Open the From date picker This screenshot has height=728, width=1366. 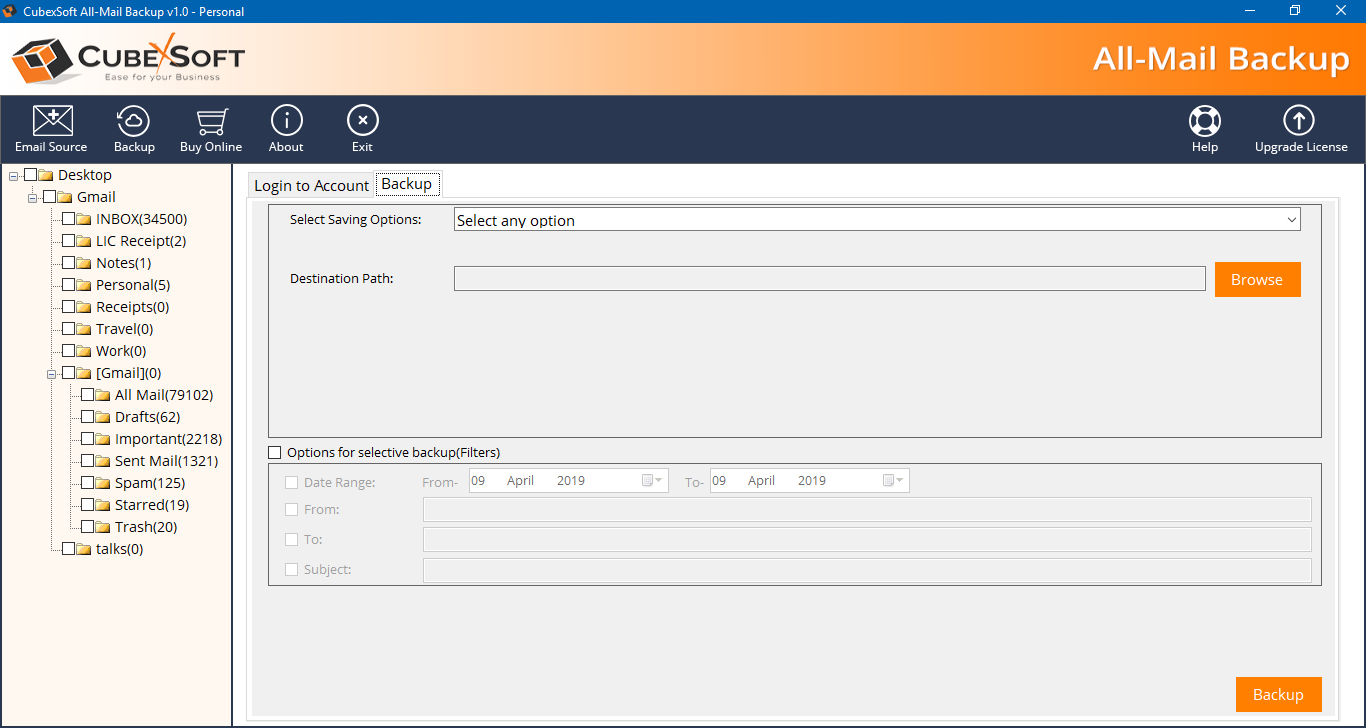point(655,480)
